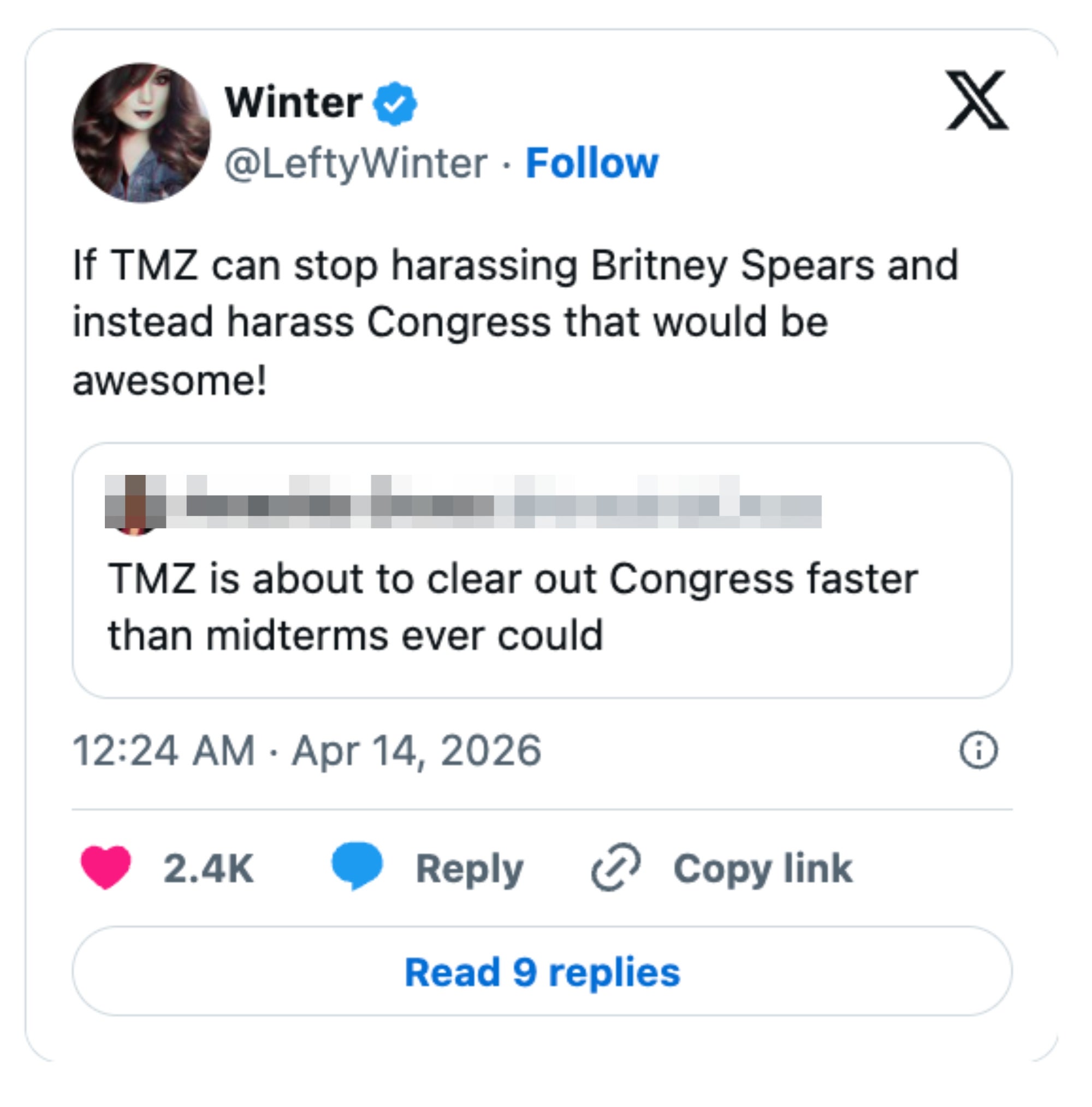Like the tweet with the heart icon
Image resolution: width=1092 pixels, height=1107 pixels.
coord(105,867)
